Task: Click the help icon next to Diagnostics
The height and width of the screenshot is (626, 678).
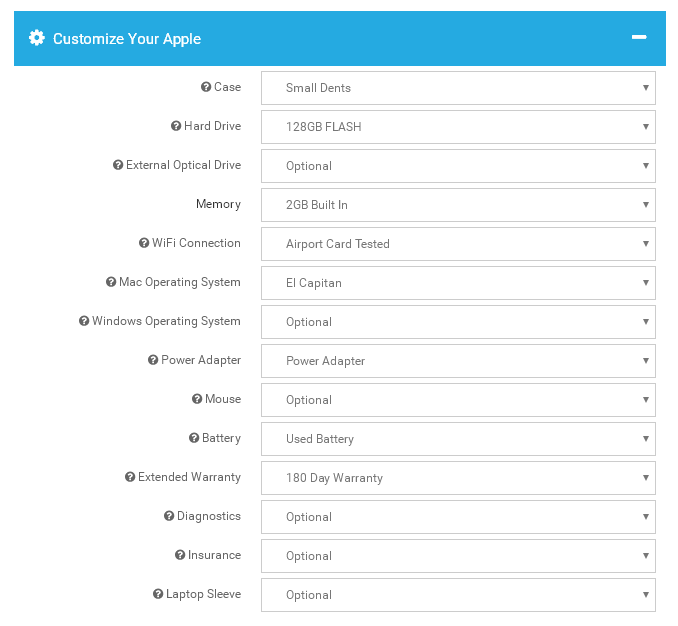Action: pyautogui.click(x=169, y=516)
